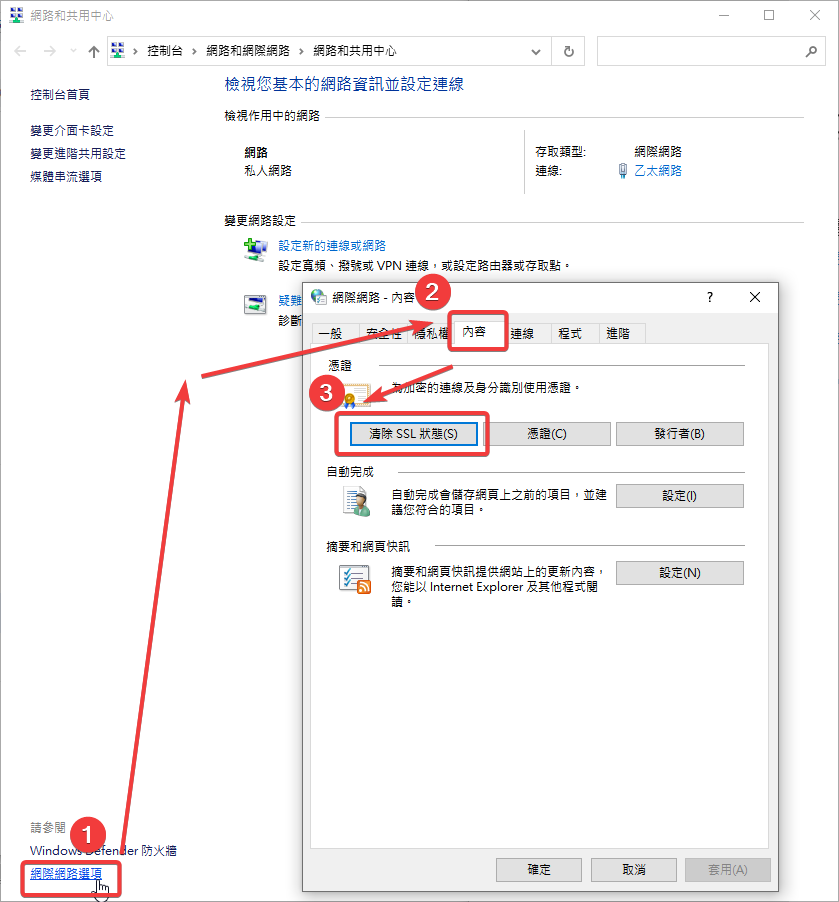This screenshot has width=839, height=902.
Task: Click the search magnifier icon
Action: pyautogui.click(x=811, y=51)
